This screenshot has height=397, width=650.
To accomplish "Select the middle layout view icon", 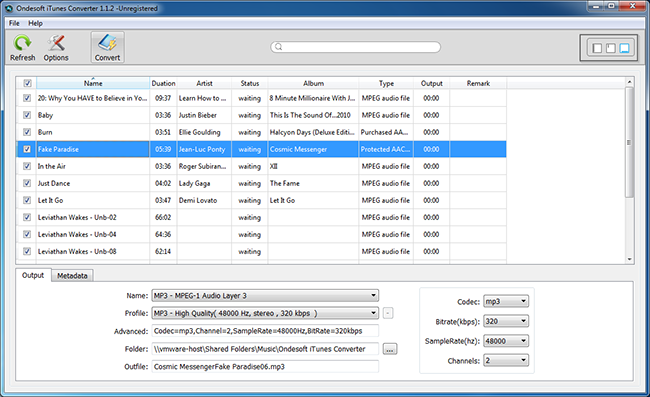I will 611,48.
